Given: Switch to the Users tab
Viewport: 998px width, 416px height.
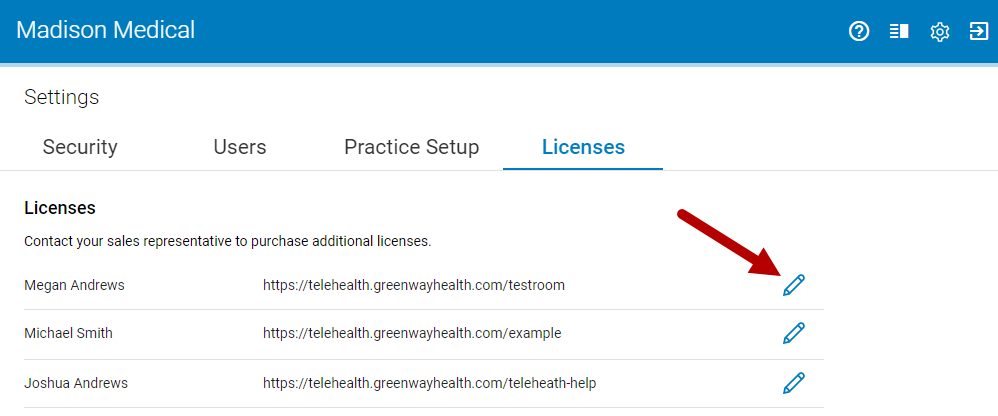Looking at the screenshot, I should (240, 147).
